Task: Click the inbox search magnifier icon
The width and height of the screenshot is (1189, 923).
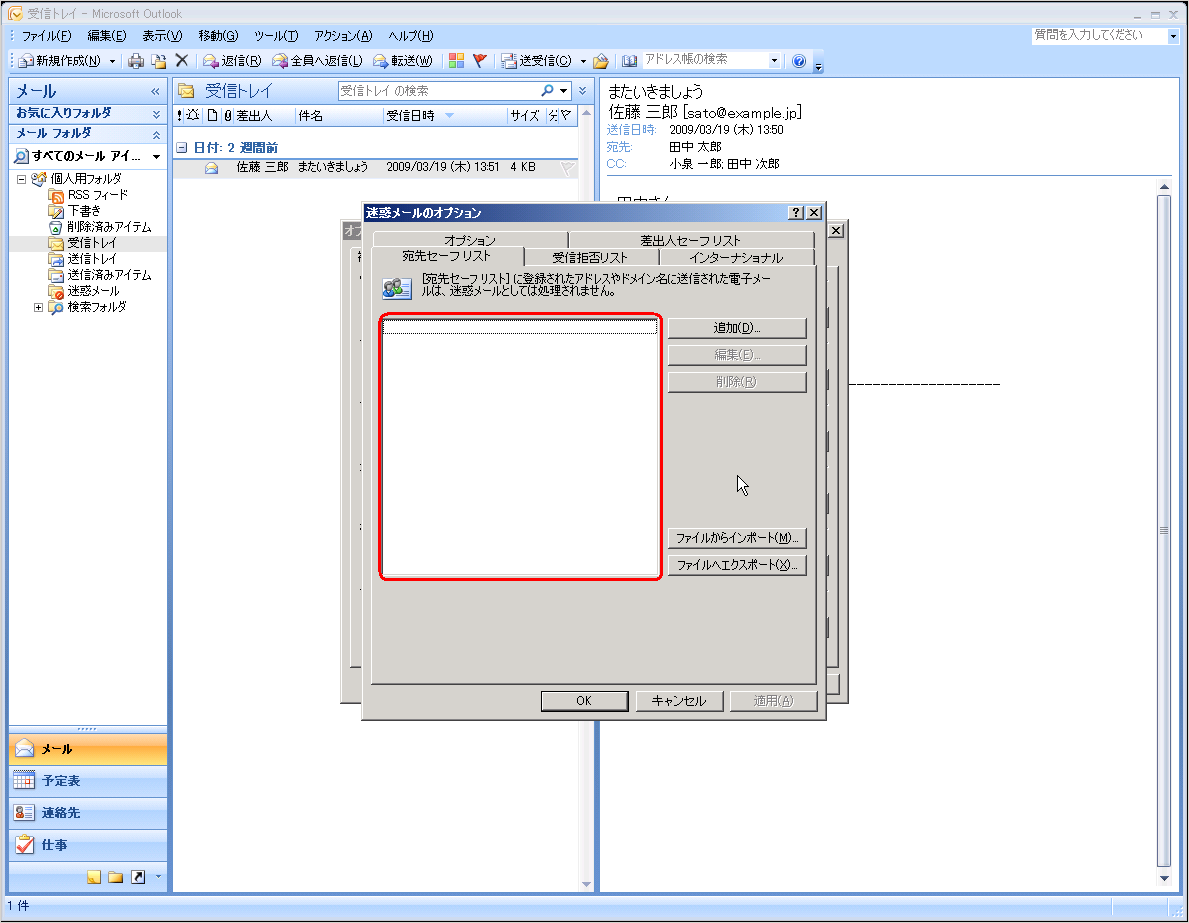Action: pyautogui.click(x=547, y=91)
